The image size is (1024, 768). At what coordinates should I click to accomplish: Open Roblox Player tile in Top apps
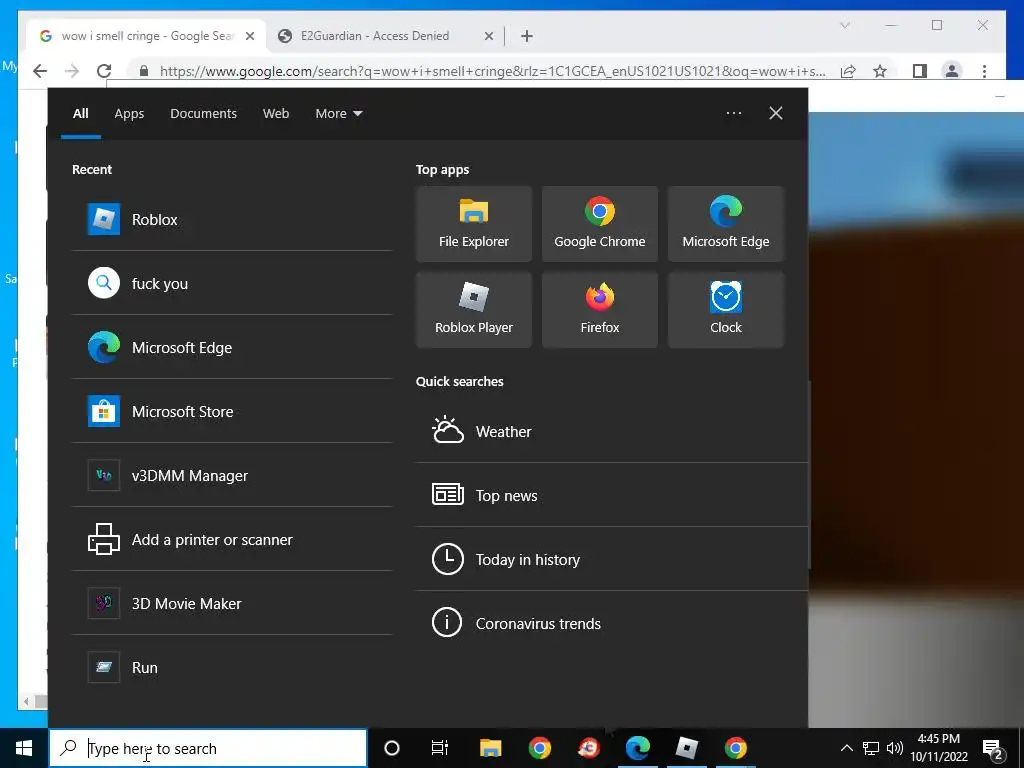pyautogui.click(x=473, y=310)
